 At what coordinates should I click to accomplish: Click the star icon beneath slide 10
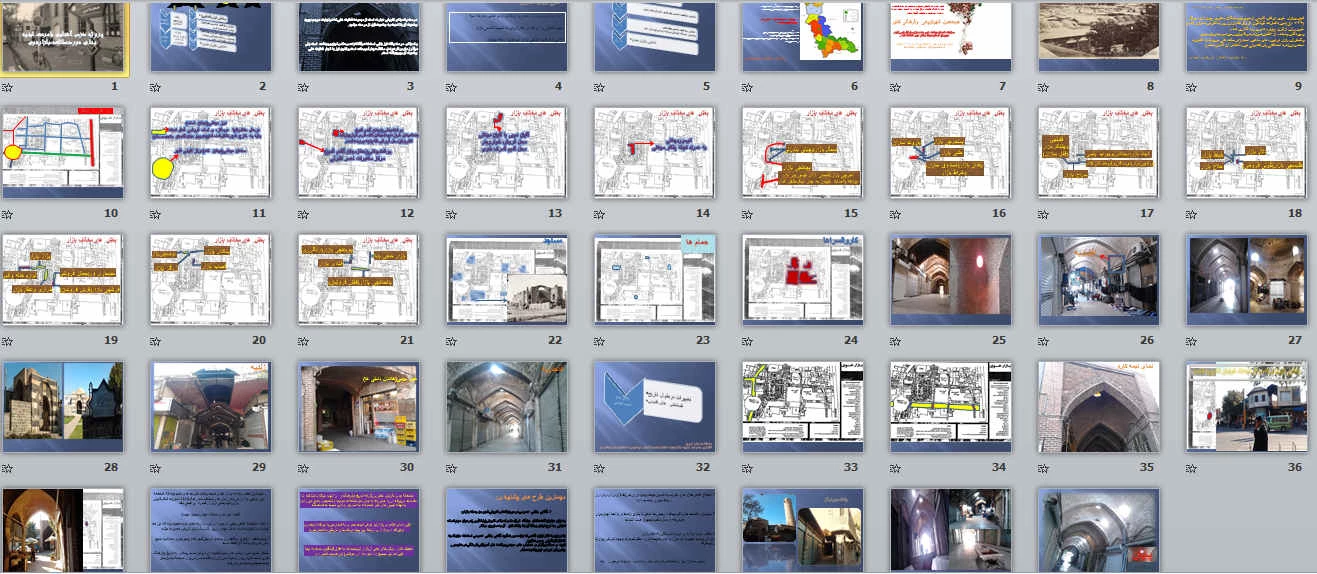coord(8,214)
